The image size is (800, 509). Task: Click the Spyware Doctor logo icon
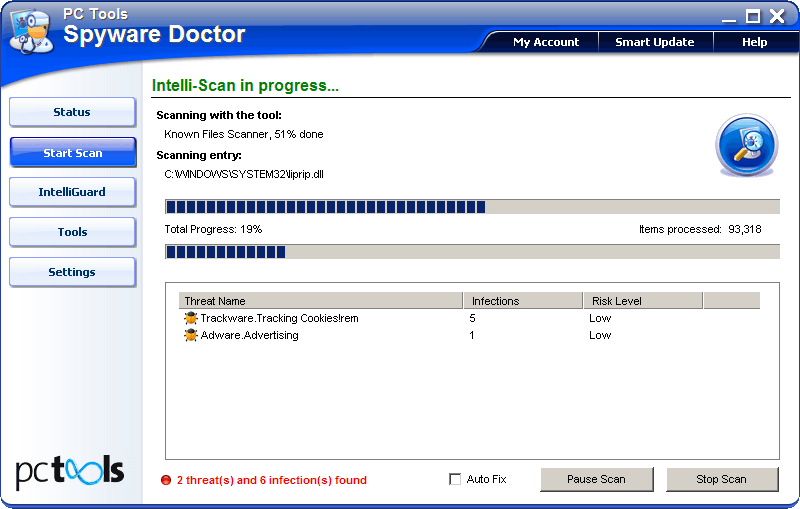31,31
